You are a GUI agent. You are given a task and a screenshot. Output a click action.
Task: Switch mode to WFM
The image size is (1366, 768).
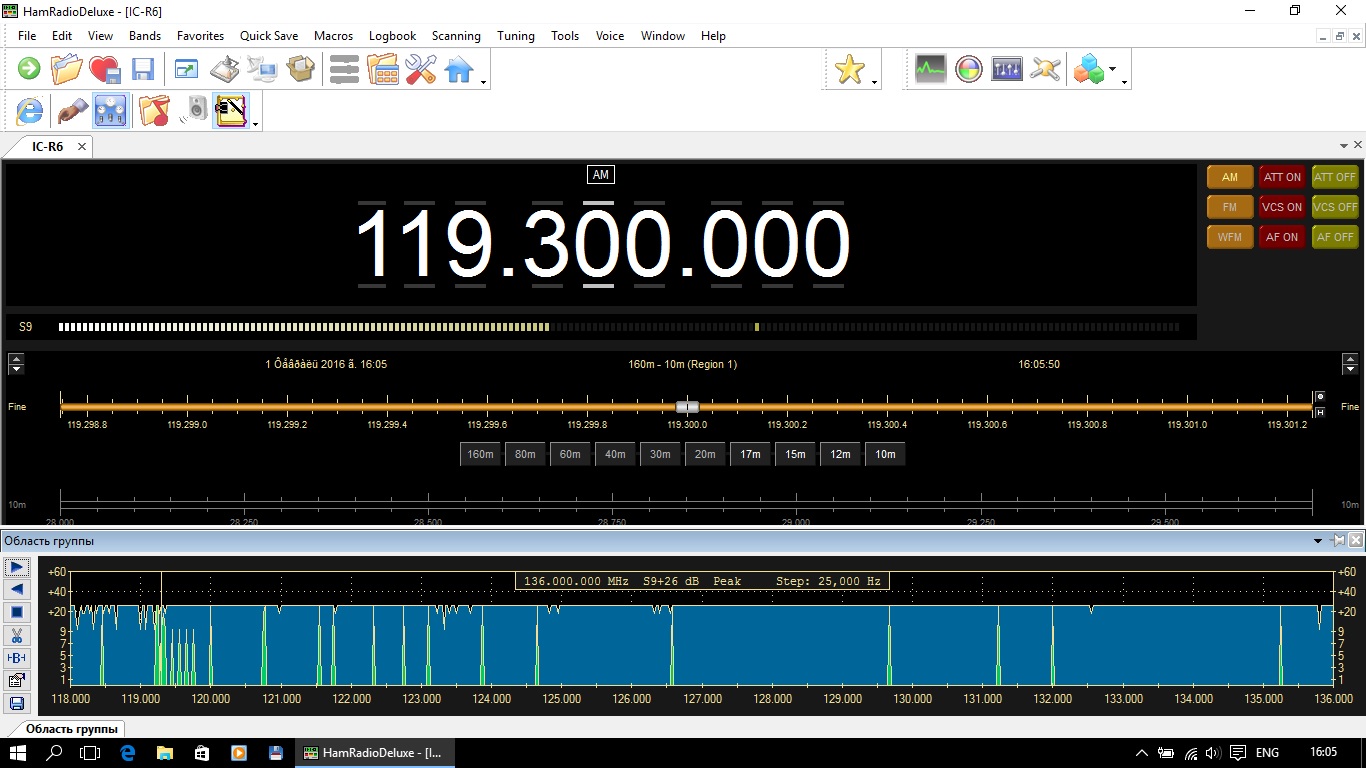[1230, 237]
